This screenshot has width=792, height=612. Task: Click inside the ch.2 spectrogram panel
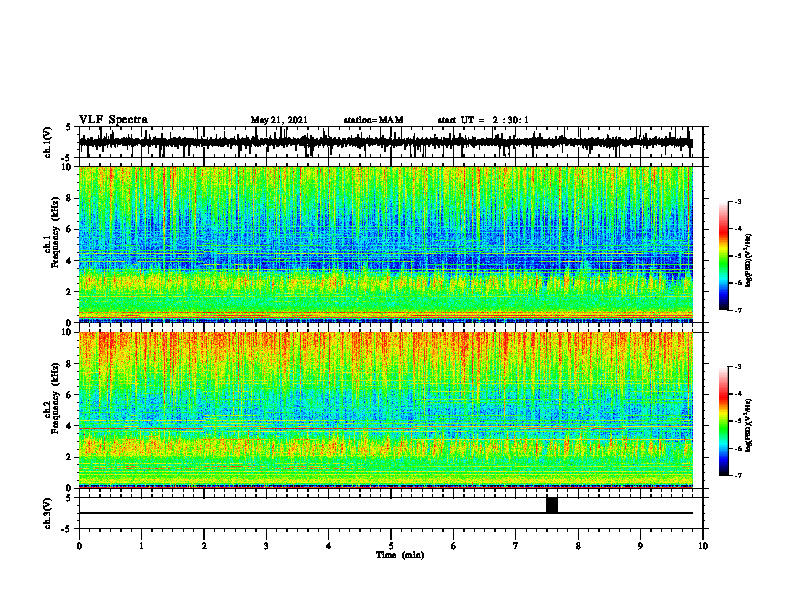(385, 410)
